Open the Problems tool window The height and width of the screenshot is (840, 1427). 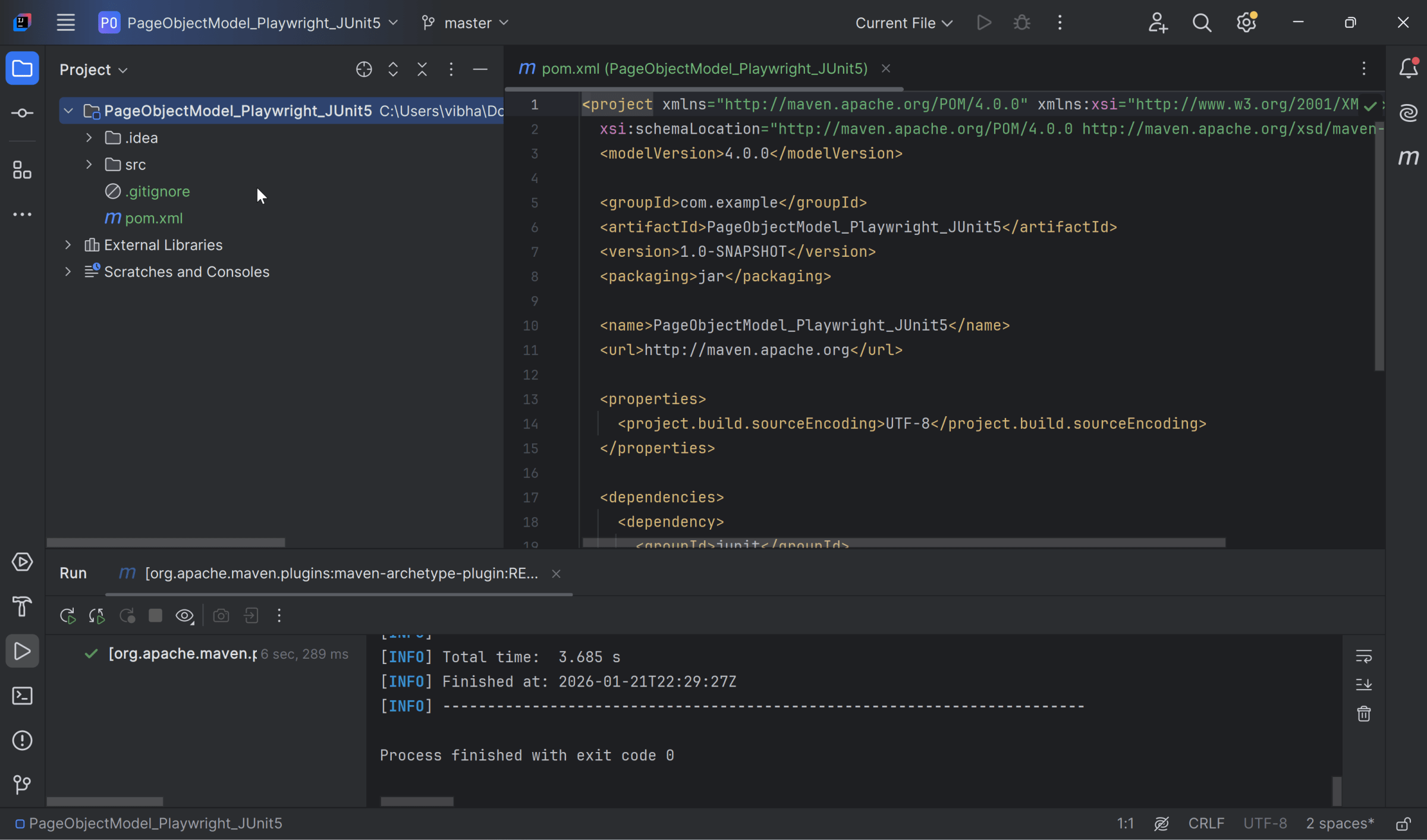tap(22, 740)
